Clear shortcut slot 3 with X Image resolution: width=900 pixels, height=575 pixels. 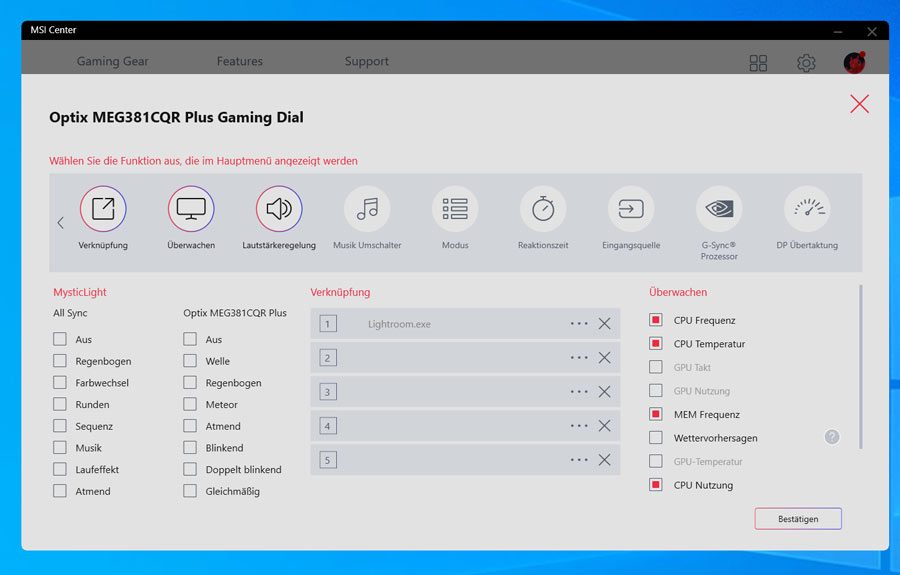[604, 392]
